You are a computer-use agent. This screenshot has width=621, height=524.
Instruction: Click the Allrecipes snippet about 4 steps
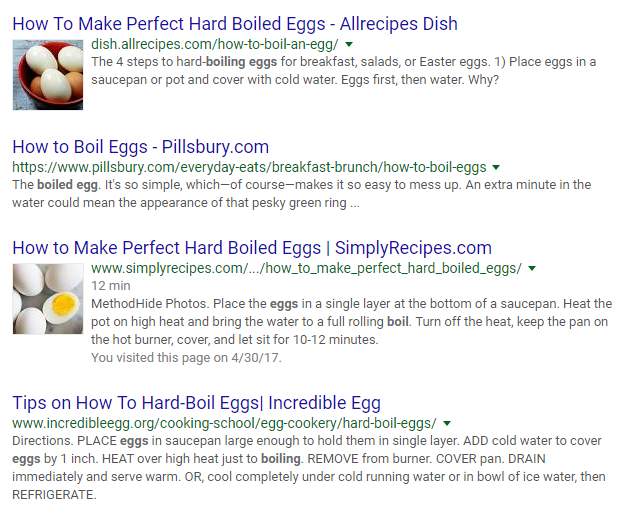[343, 71]
